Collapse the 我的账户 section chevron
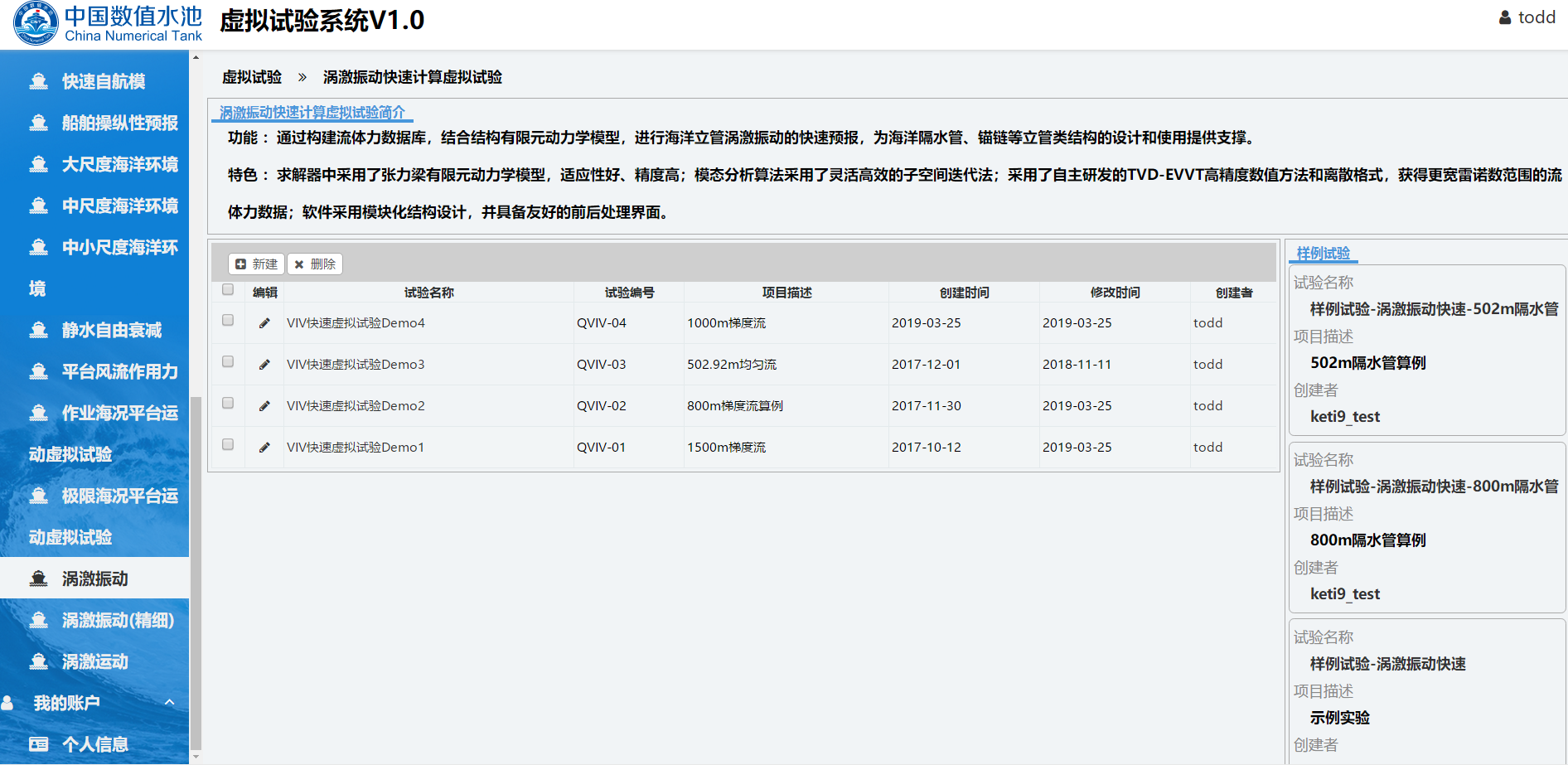 tap(170, 703)
